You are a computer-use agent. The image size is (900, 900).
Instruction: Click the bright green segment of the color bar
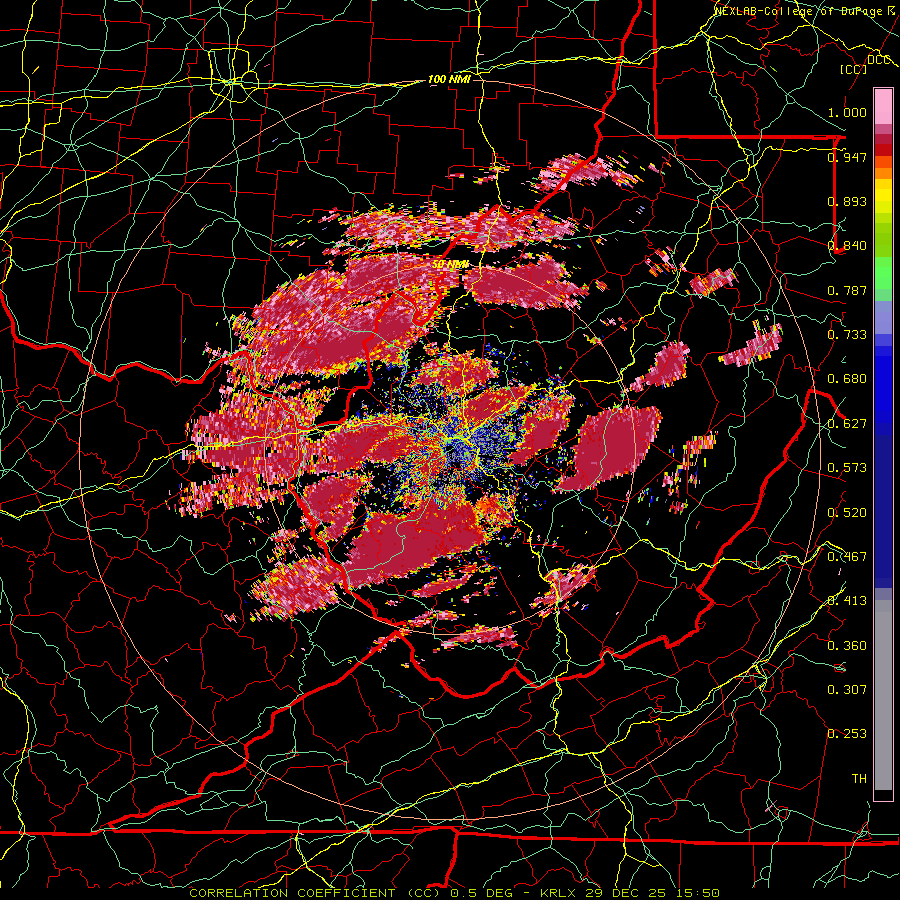(883, 273)
